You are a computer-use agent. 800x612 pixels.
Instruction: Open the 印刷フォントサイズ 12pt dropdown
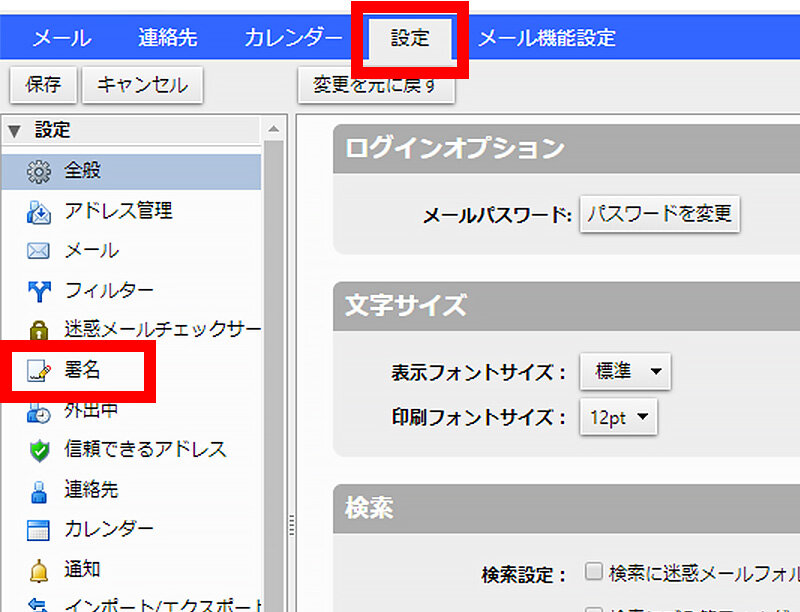(x=618, y=417)
